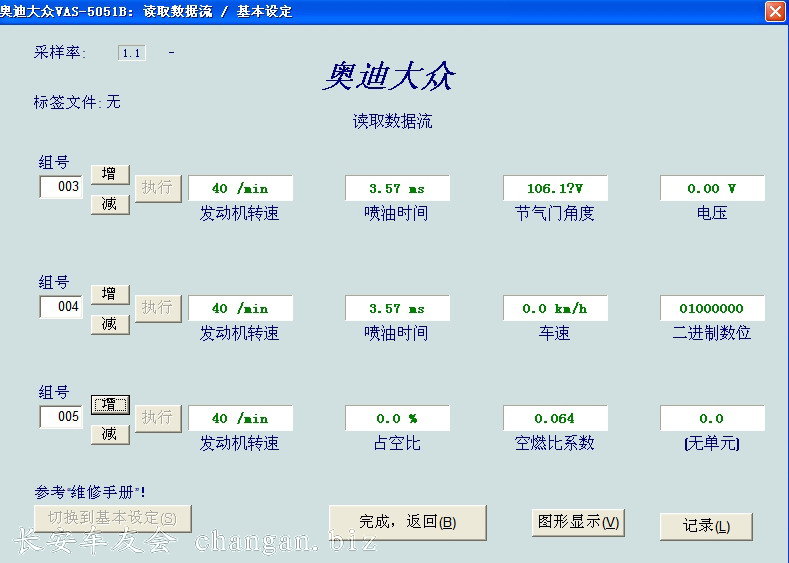Click 减 button for group 003
The width and height of the screenshot is (789, 563).
(x=110, y=204)
